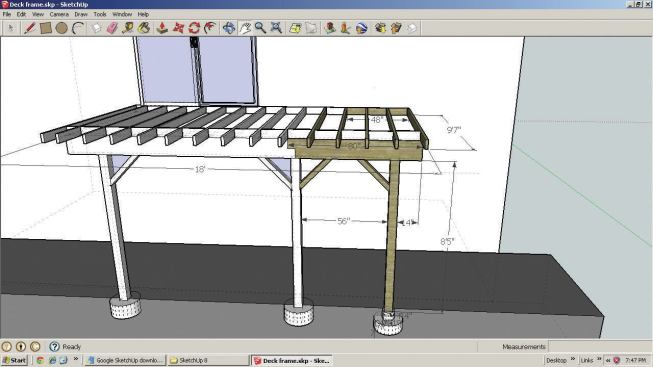Select the 48" dimension label

376,120
